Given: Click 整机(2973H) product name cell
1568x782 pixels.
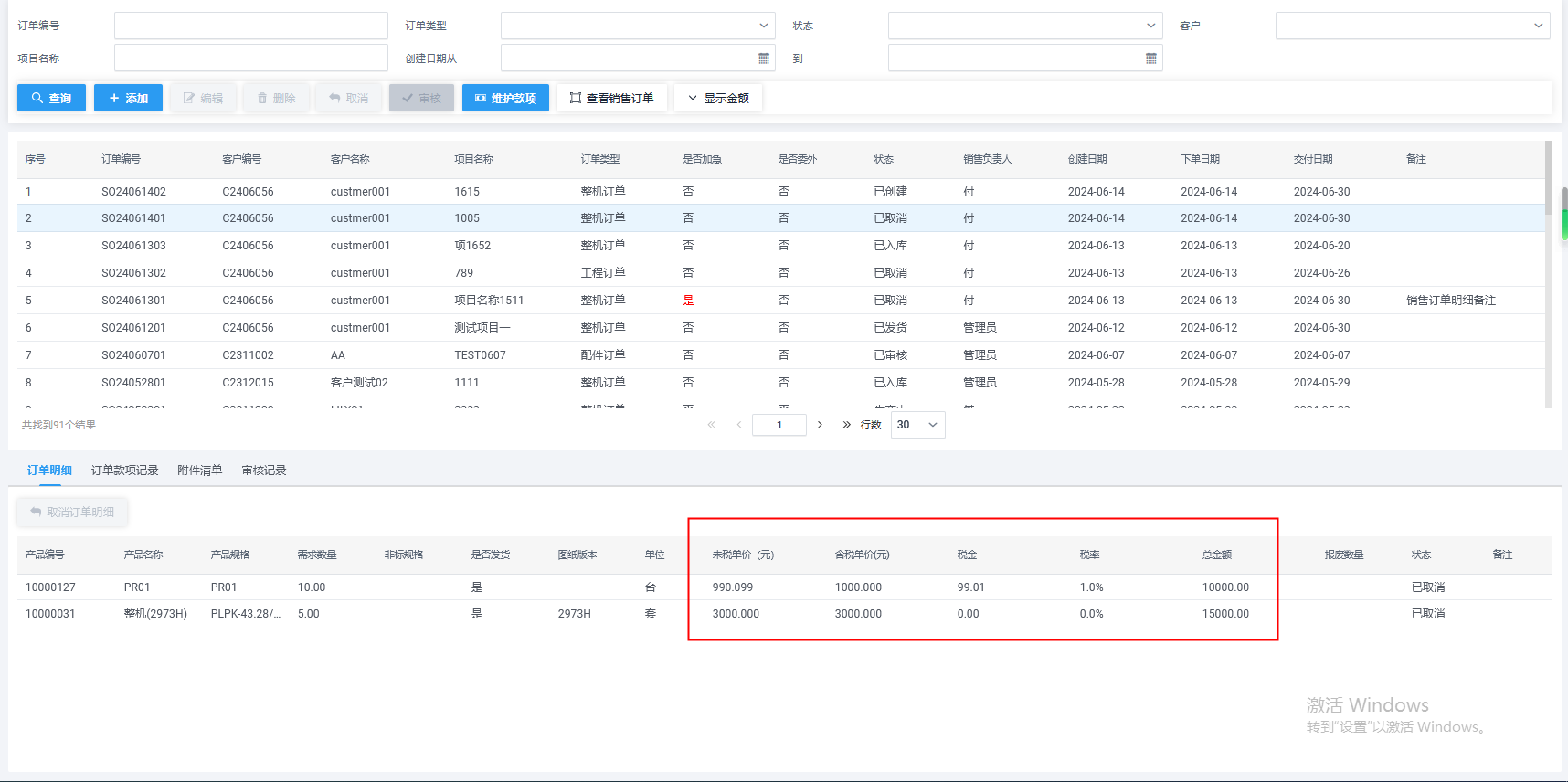Looking at the screenshot, I should (155, 614).
